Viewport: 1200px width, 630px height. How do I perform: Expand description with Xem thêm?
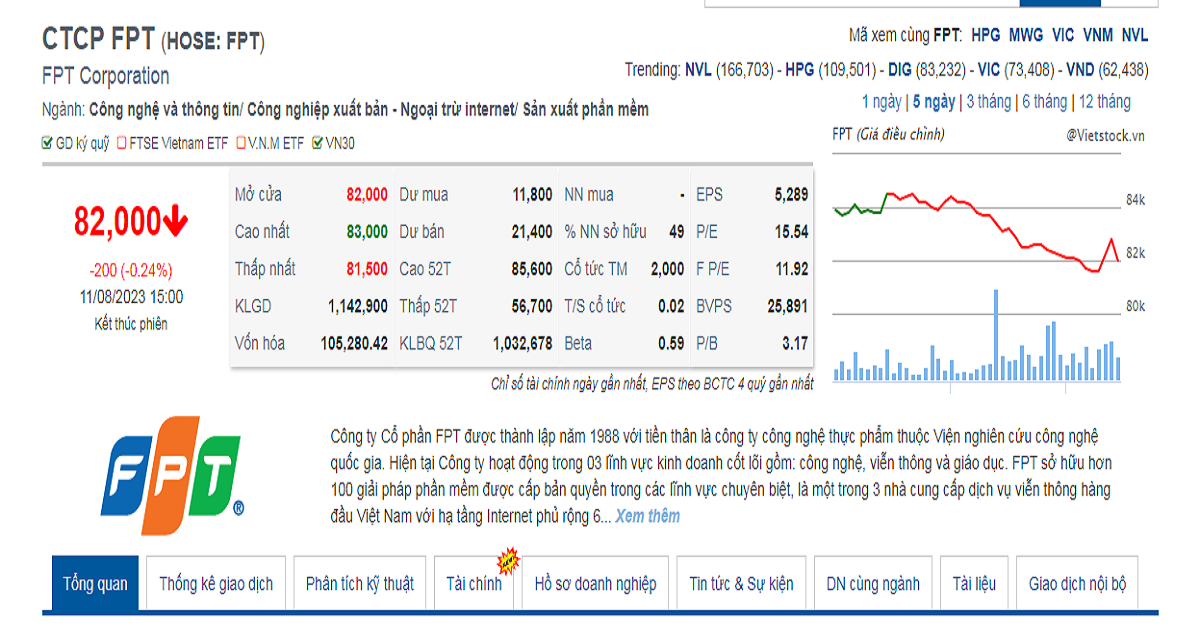[x=647, y=516]
